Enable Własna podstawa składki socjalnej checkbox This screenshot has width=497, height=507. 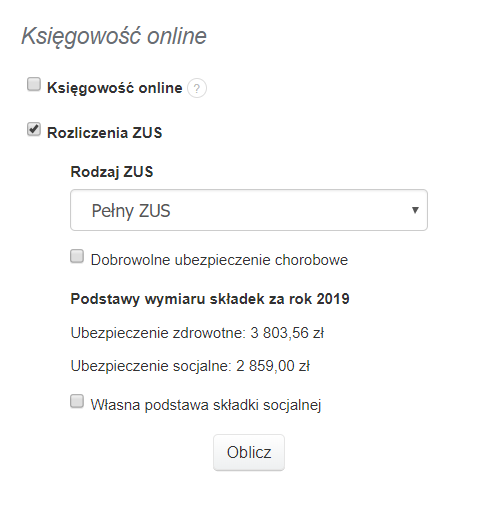pos(77,401)
